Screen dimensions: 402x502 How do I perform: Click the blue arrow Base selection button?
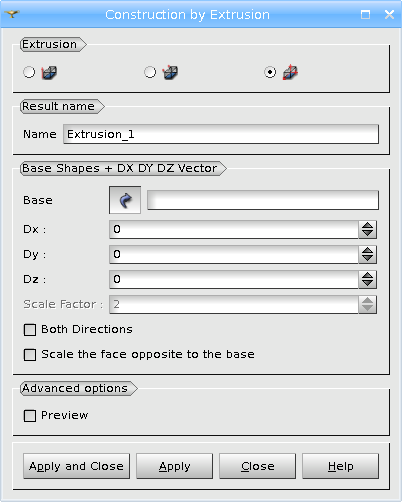pyautogui.click(x=125, y=200)
